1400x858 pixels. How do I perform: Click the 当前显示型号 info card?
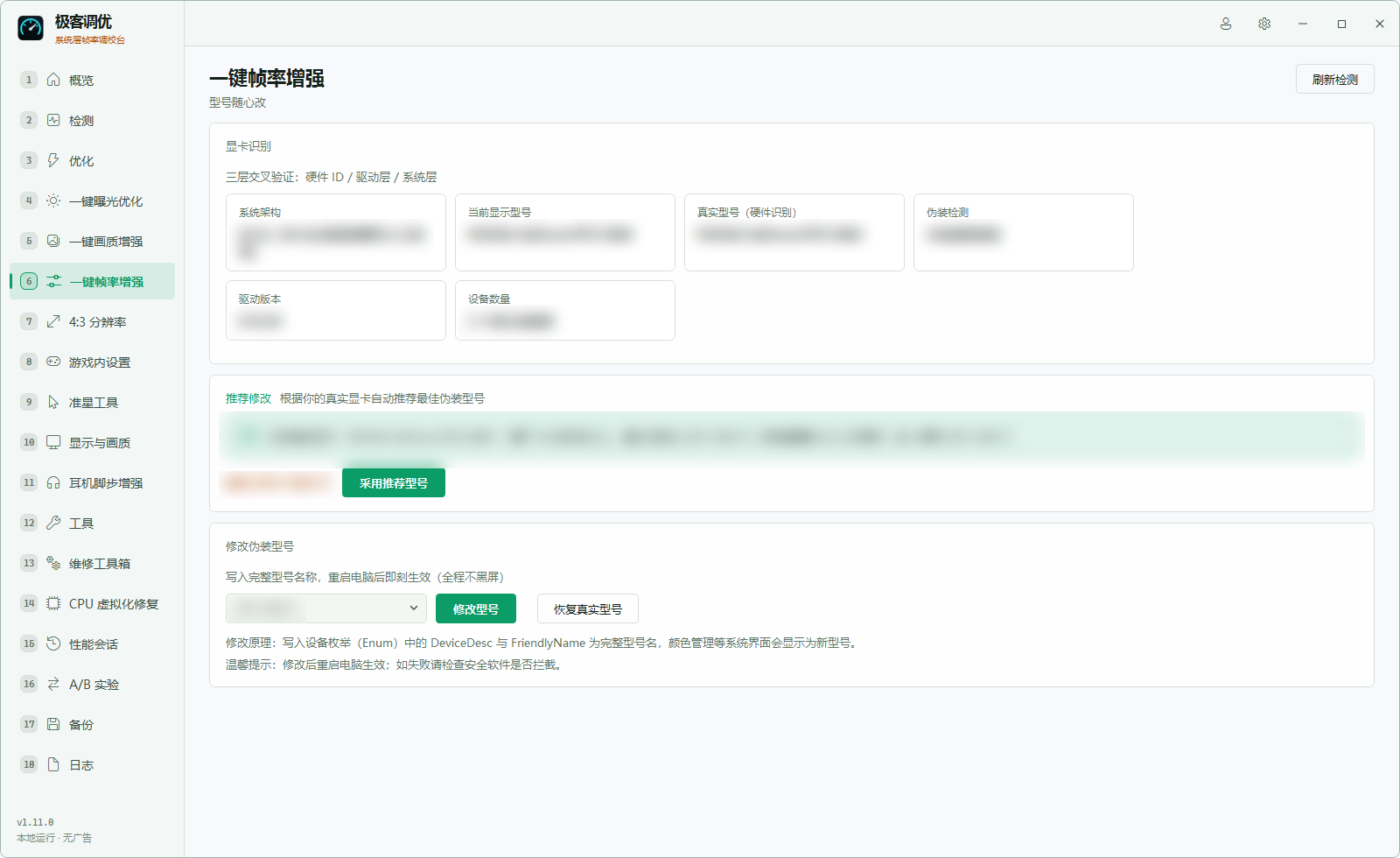[x=565, y=232]
